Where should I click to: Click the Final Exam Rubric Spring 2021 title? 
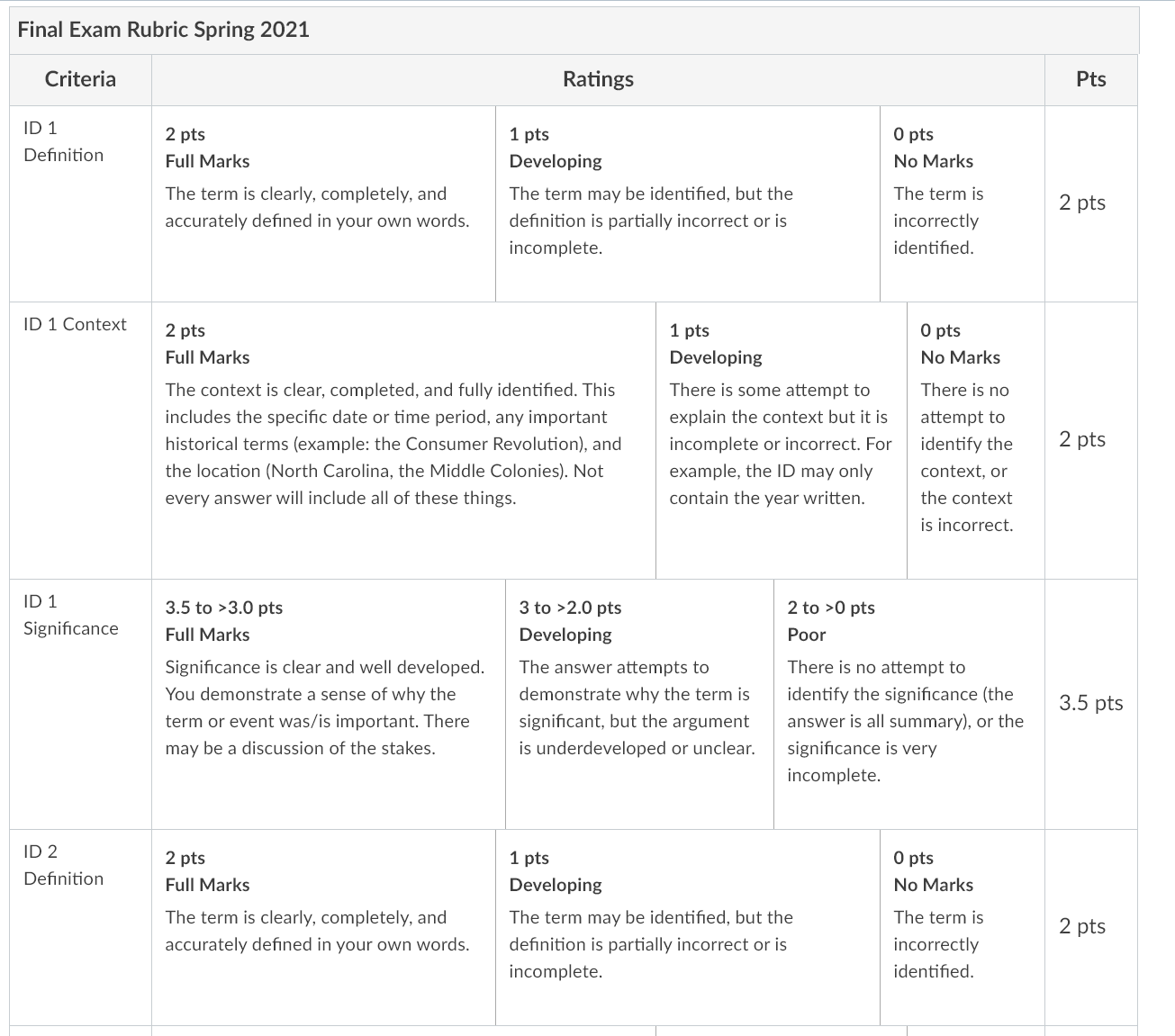pyautogui.click(x=164, y=30)
